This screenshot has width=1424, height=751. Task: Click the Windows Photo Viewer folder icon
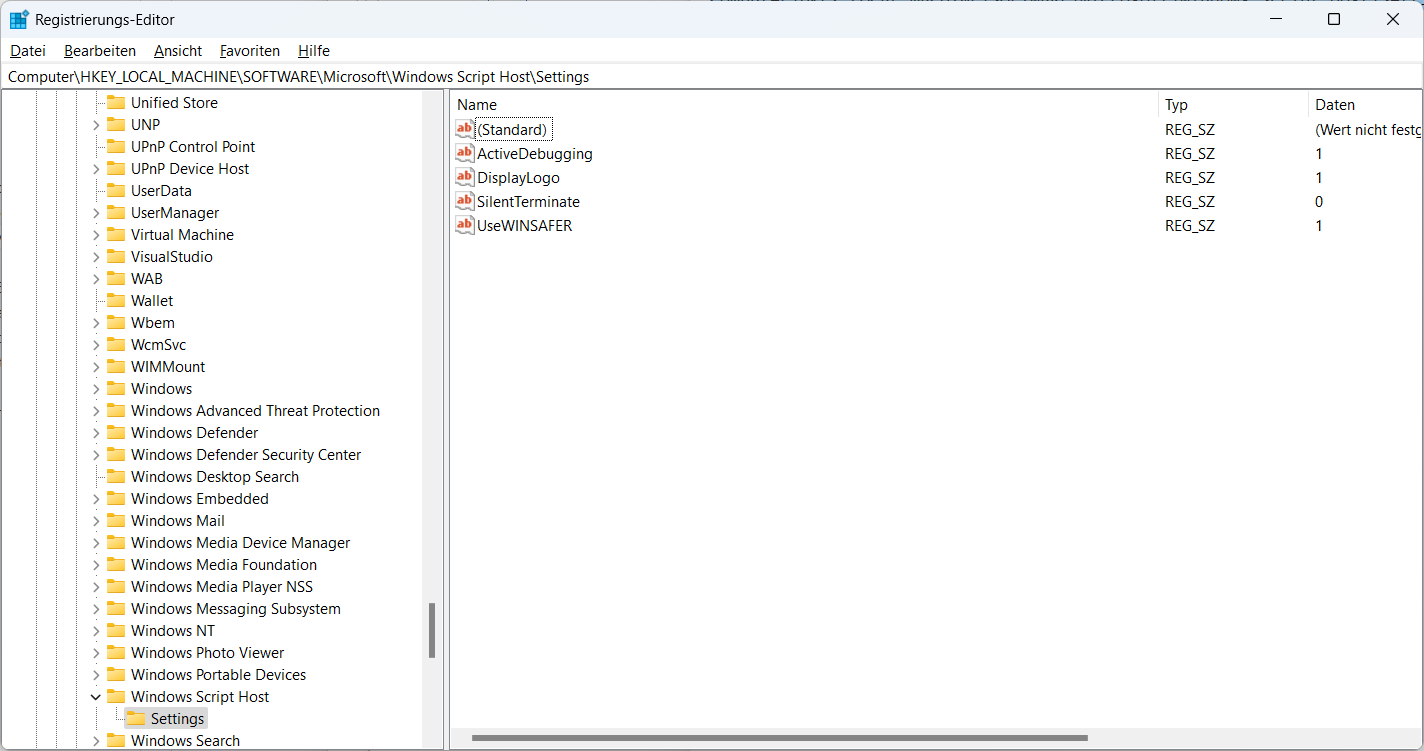tap(116, 653)
